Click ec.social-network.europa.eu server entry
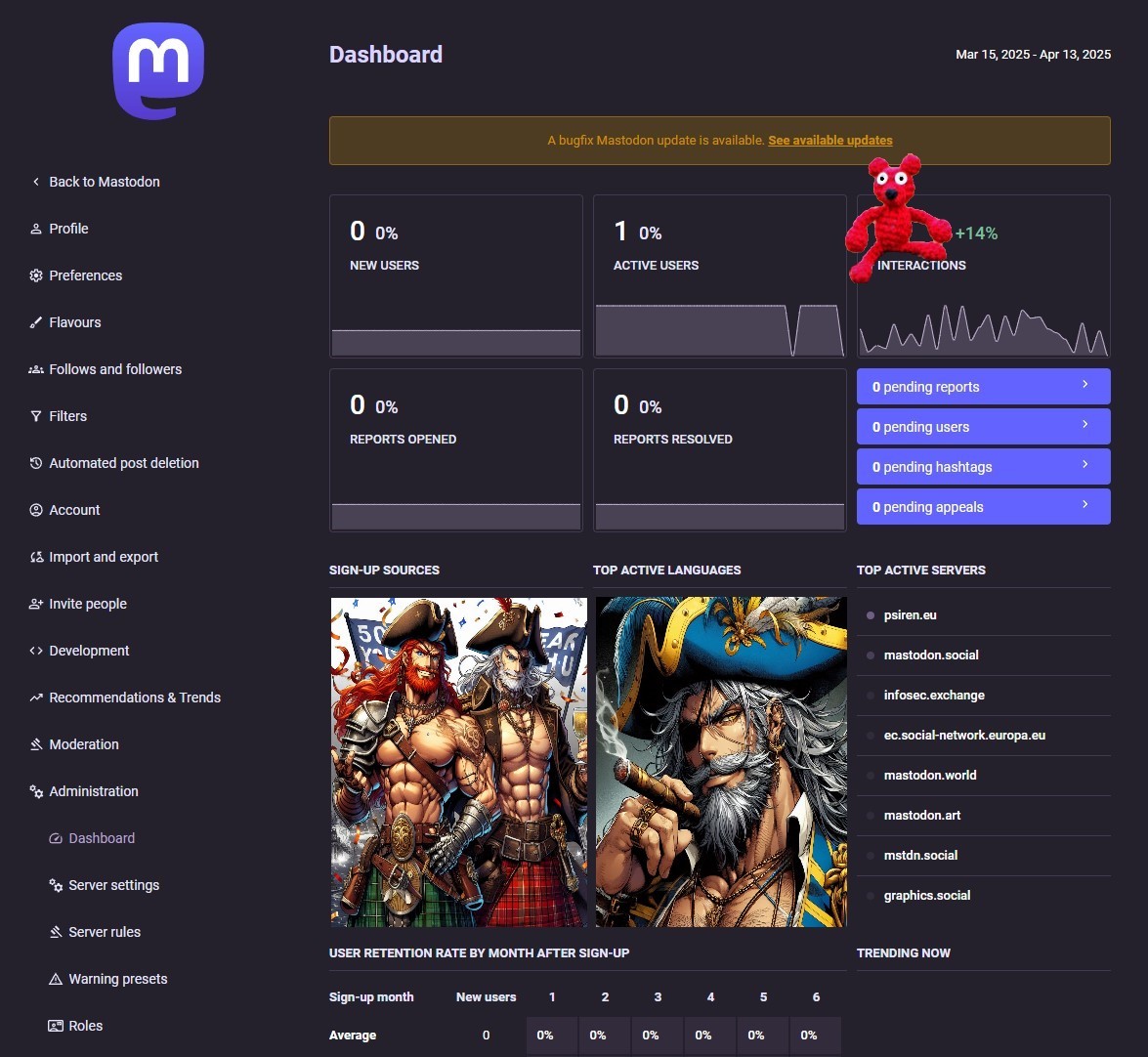Image resolution: width=1148 pixels, height=1057 pixels. coord(964,735)
